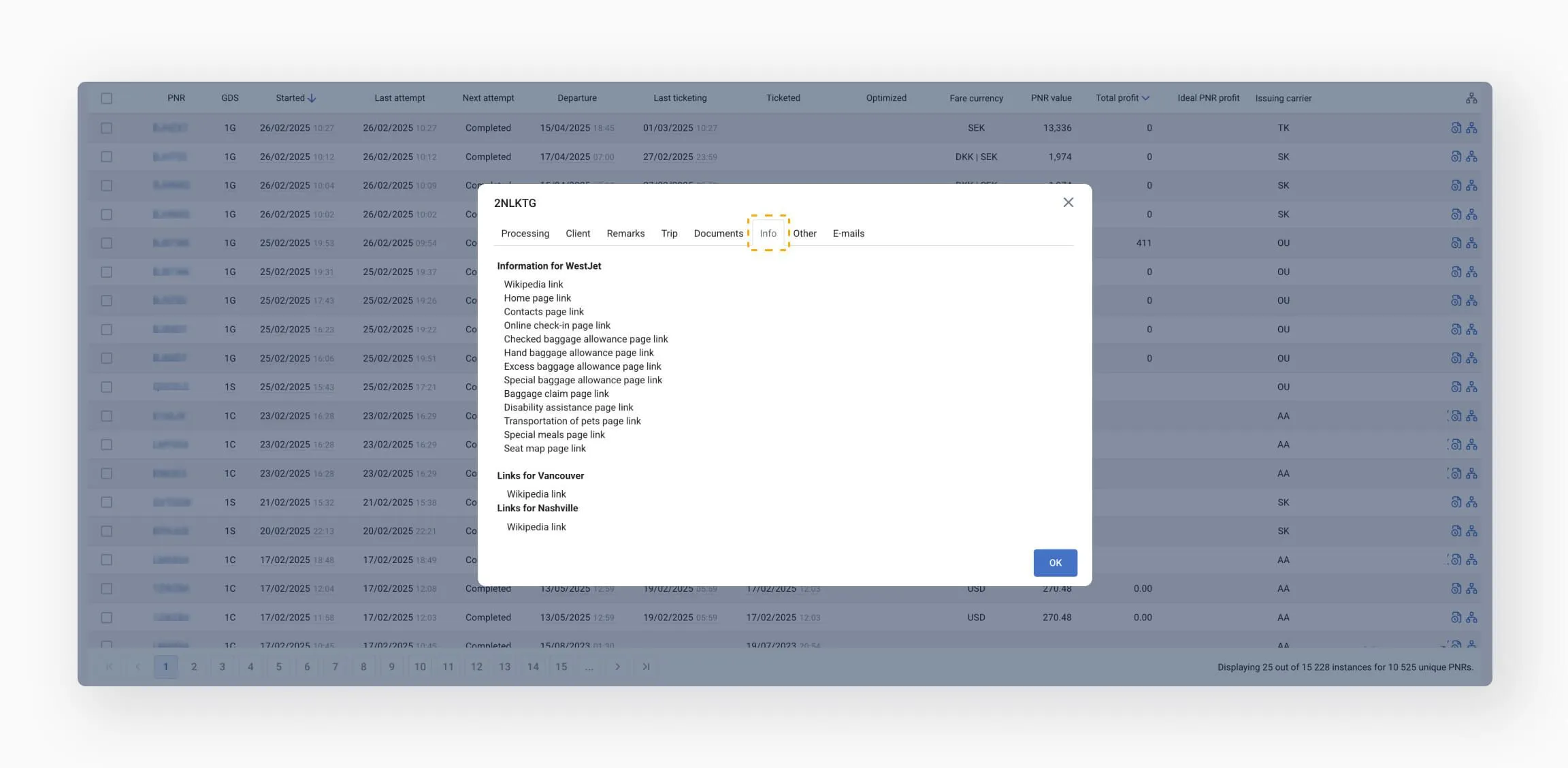Open pagination ellipsis for more pages
Screen dimensions: 1568x768
point(589,667)
